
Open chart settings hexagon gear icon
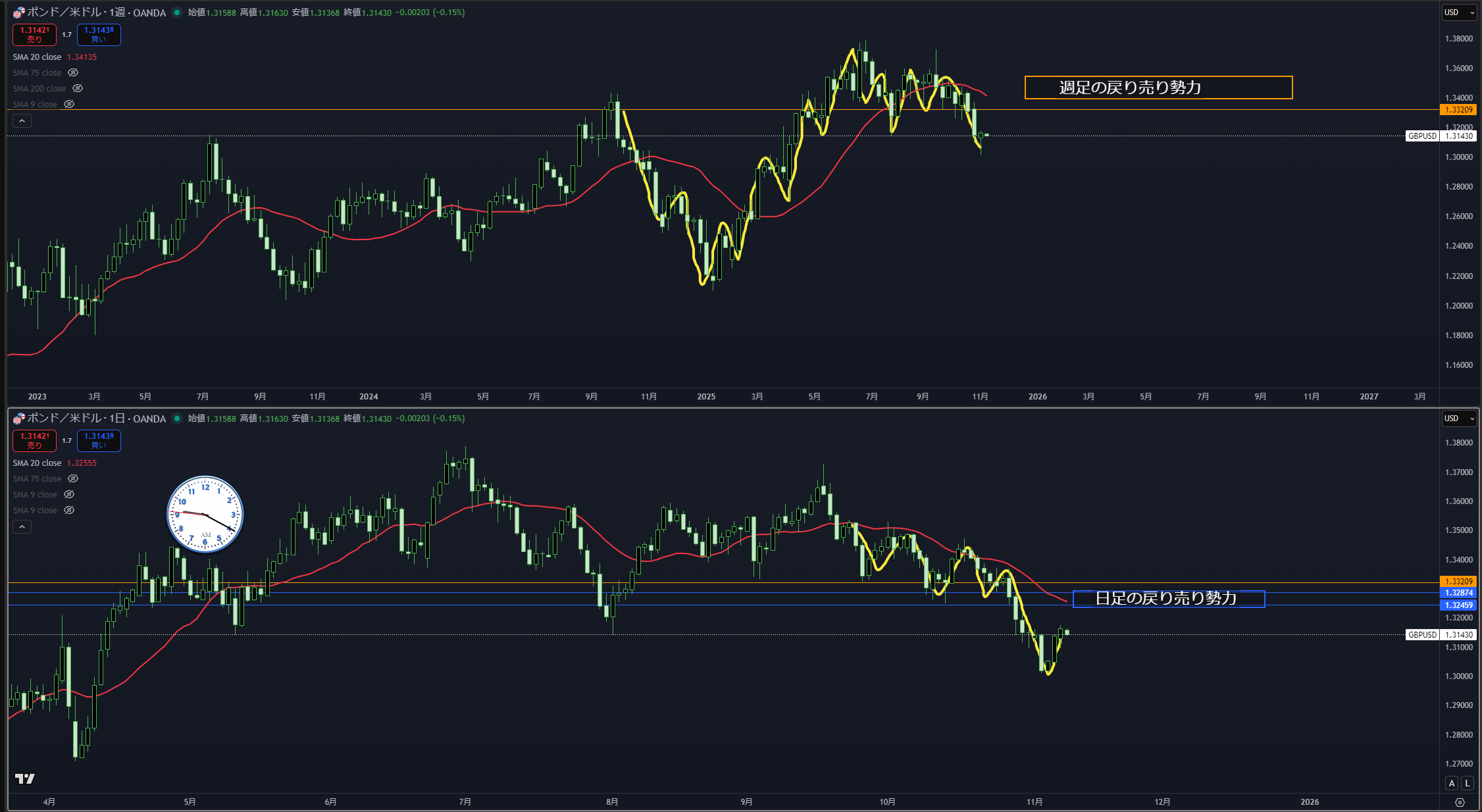[1460, 802]
